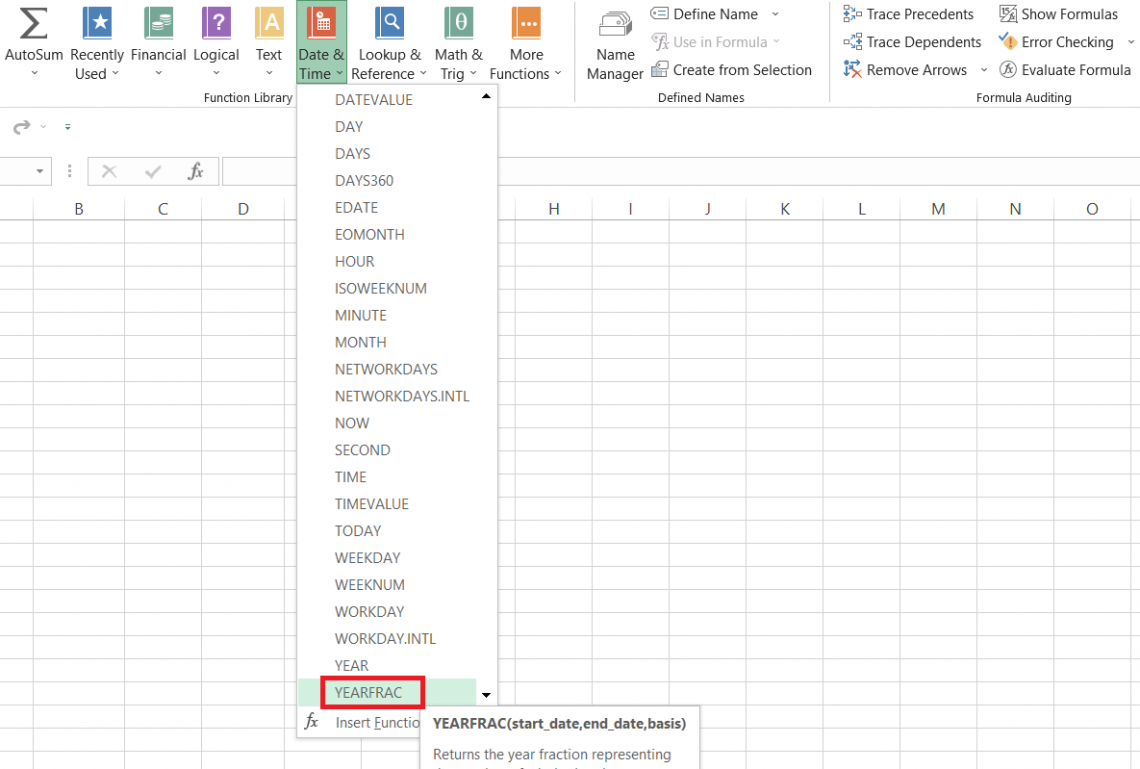
Task: Open the Name Box dropdown arrow
Action: pyautogui.click(x=40, y=172)
